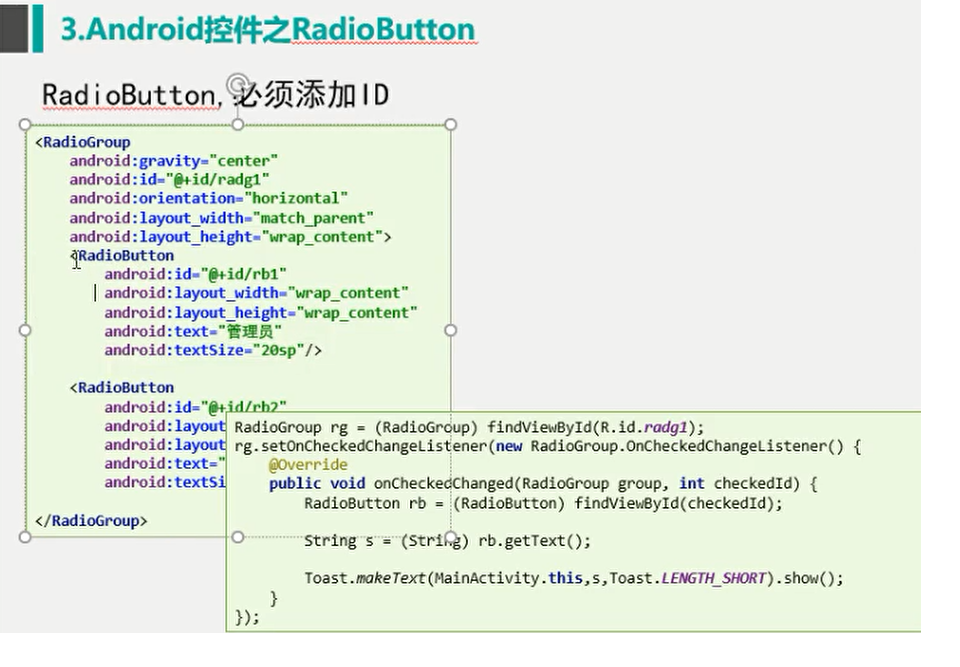Click the layout_width="wrap_content" line under rb1
This screenshot has height=667, width=960.
(x=256, y=293)
